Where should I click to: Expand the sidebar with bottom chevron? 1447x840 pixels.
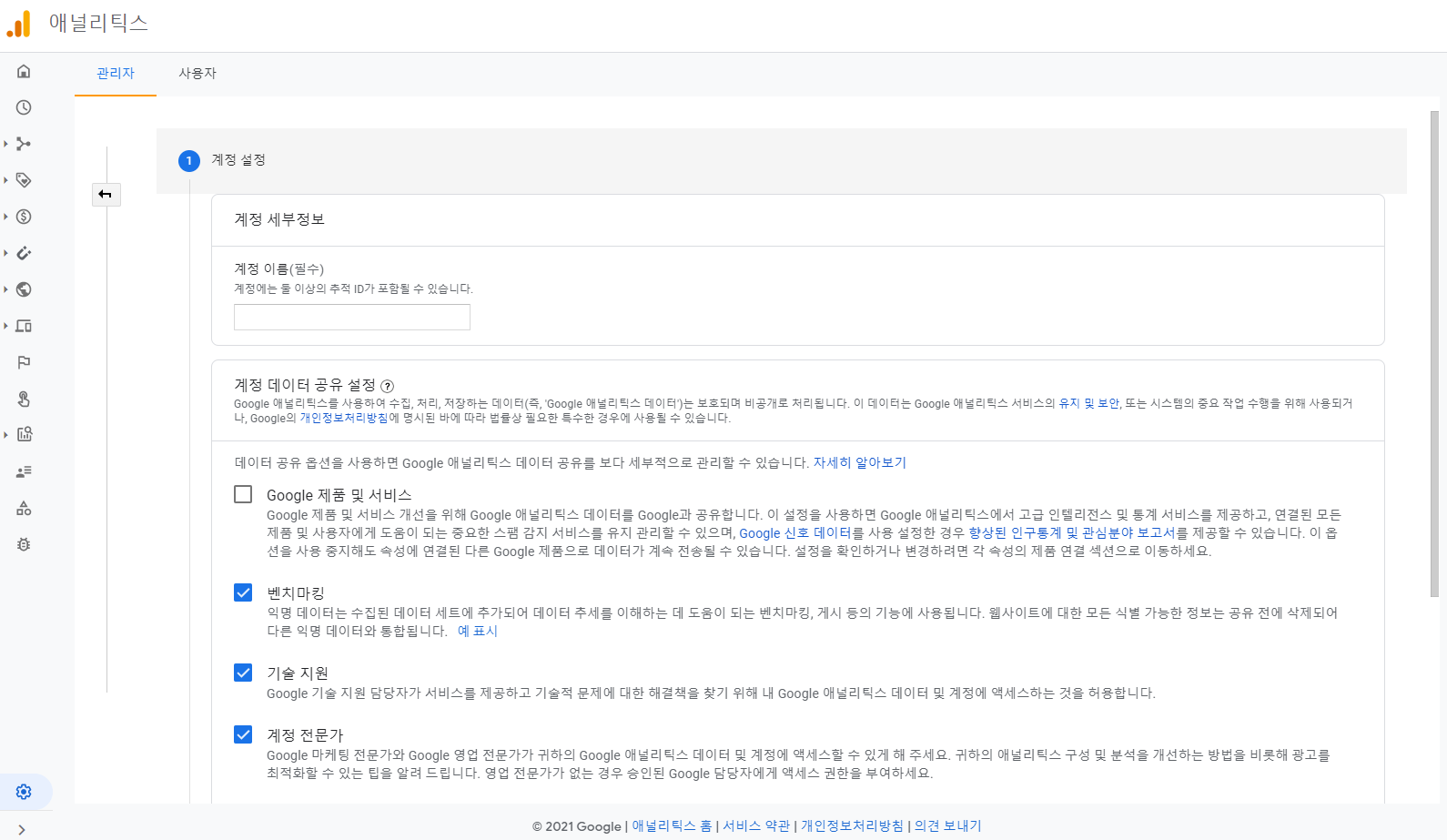coord(22,829)
